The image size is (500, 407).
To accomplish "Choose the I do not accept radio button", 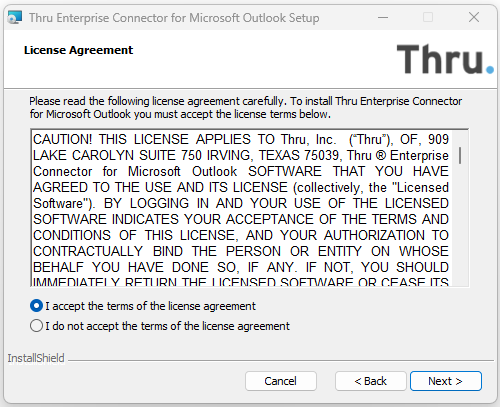I will (36, 326).
